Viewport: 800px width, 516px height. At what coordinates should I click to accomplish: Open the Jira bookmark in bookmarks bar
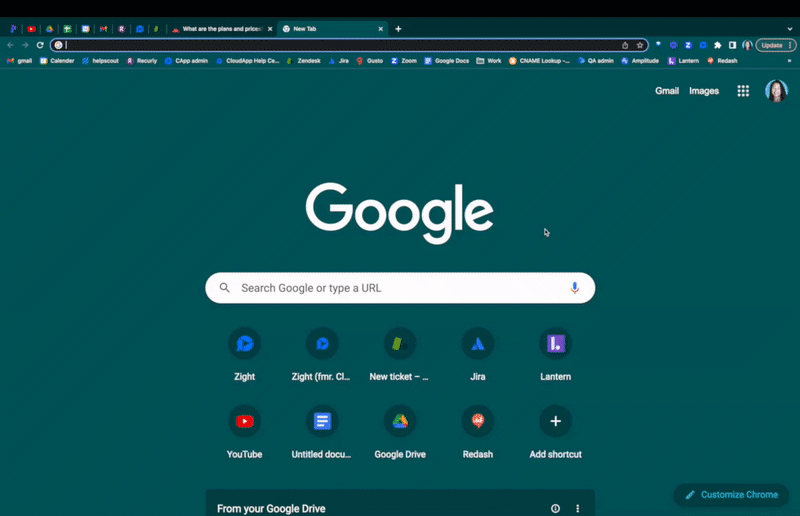(x=339, y=61)
